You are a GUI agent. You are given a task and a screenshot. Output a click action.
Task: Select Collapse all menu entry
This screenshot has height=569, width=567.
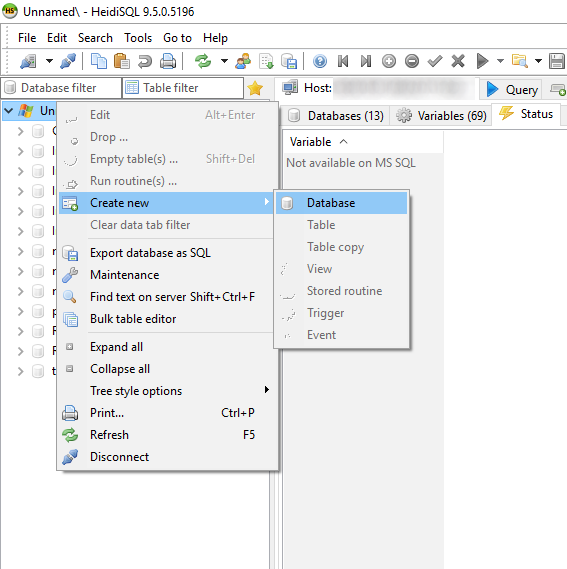(x=166, y=369)
